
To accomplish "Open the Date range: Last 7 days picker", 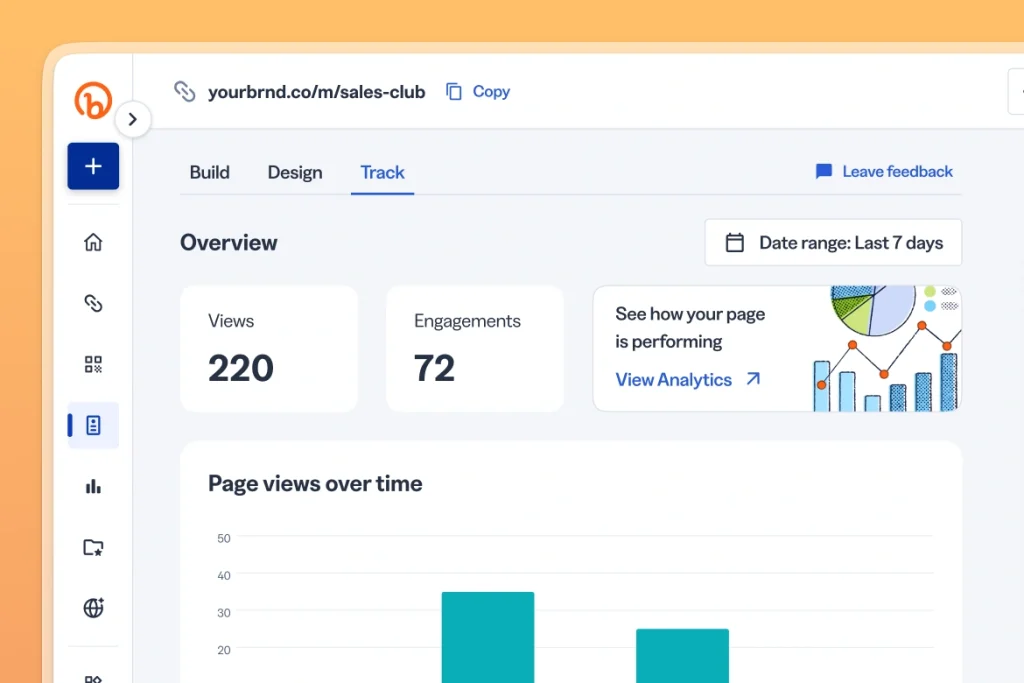I will 833,243.
